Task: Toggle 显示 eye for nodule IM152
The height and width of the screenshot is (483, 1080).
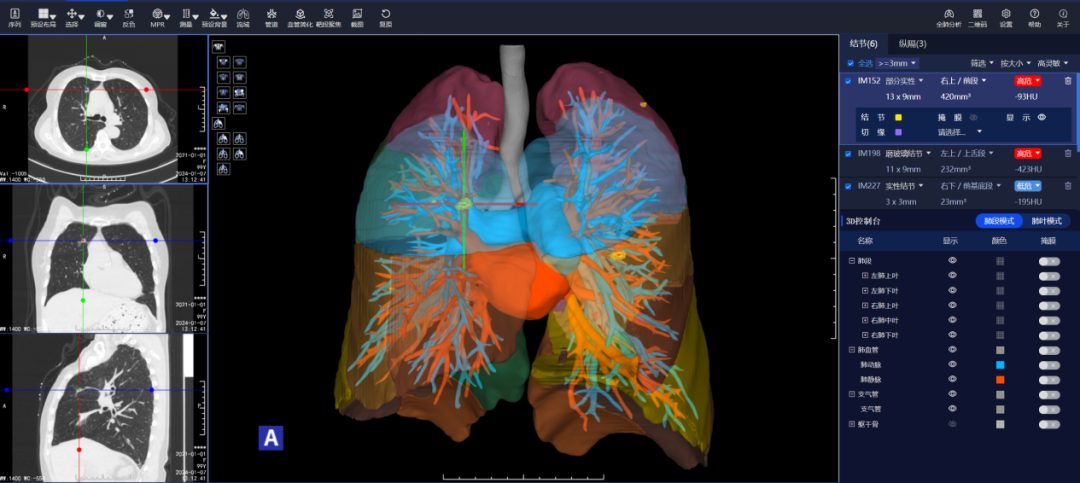Action: tap(1042, 117)
